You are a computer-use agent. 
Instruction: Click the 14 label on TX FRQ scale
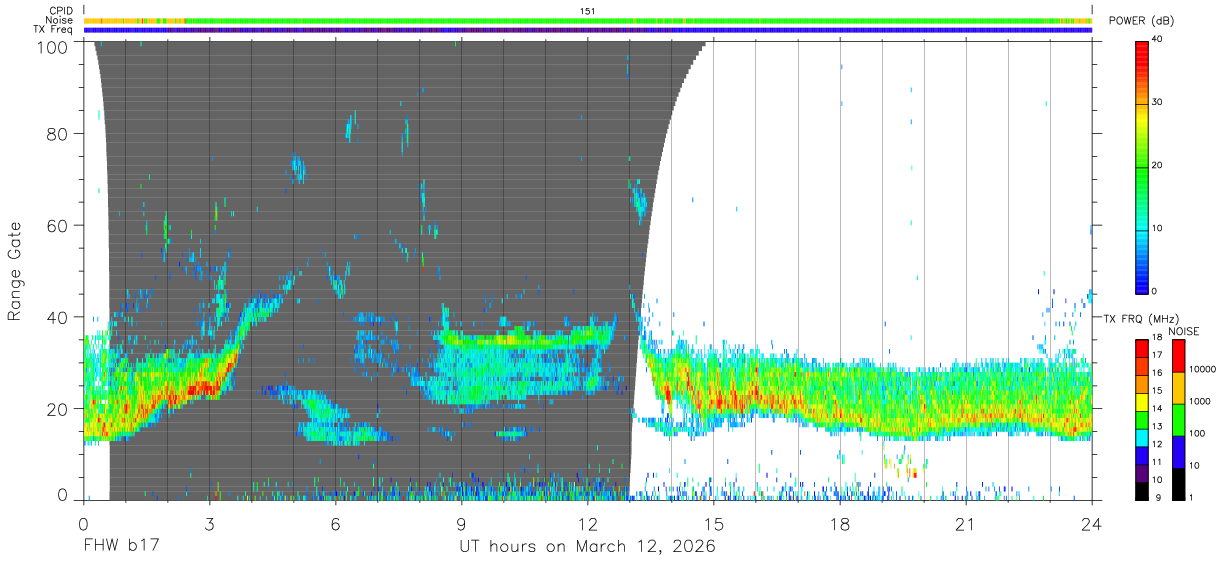[x=1157, y=408]
